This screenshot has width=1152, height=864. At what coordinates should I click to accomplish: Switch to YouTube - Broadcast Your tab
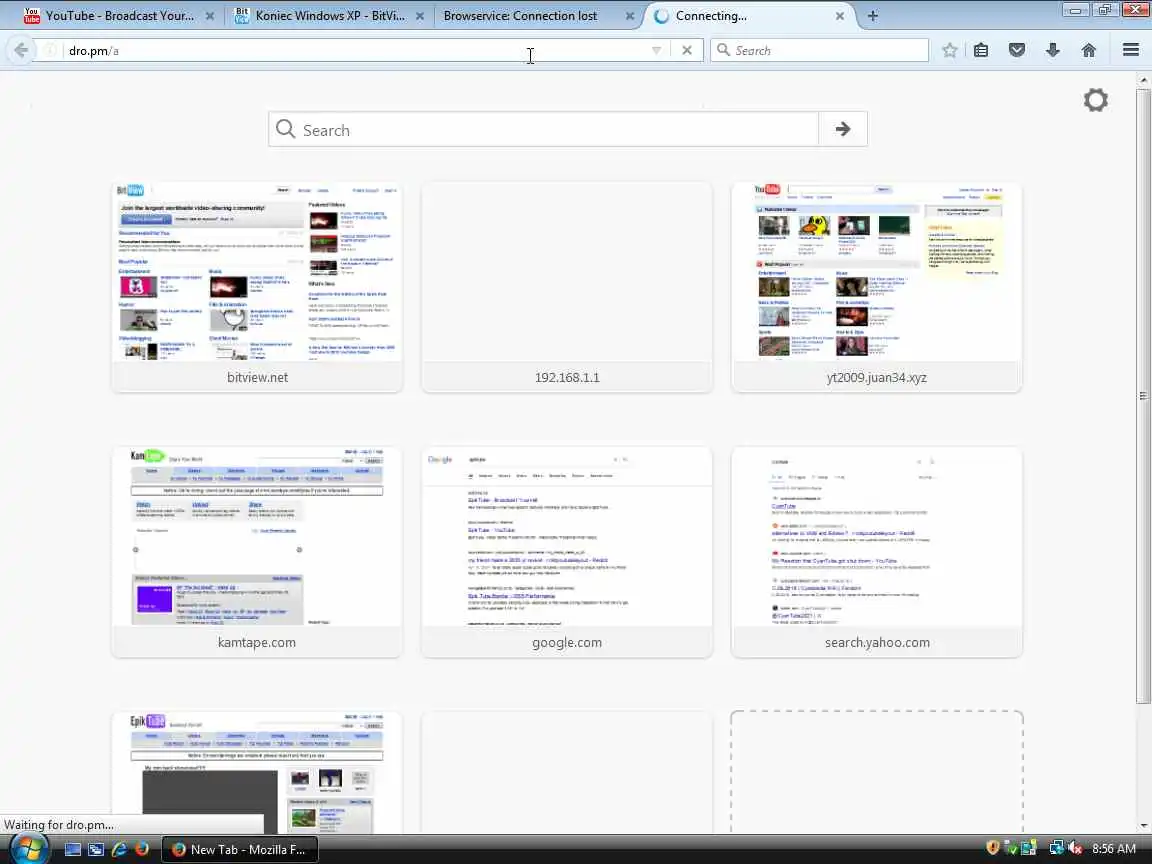(x=118, y=15)
